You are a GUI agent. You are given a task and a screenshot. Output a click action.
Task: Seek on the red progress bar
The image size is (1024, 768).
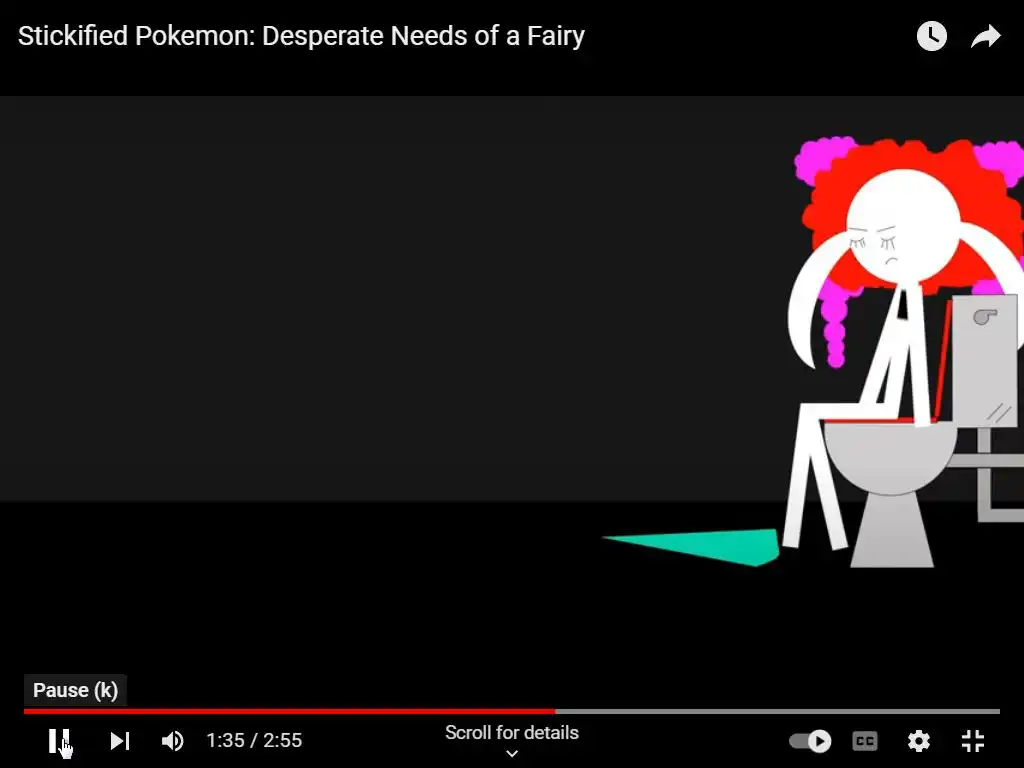pos(512,711)
